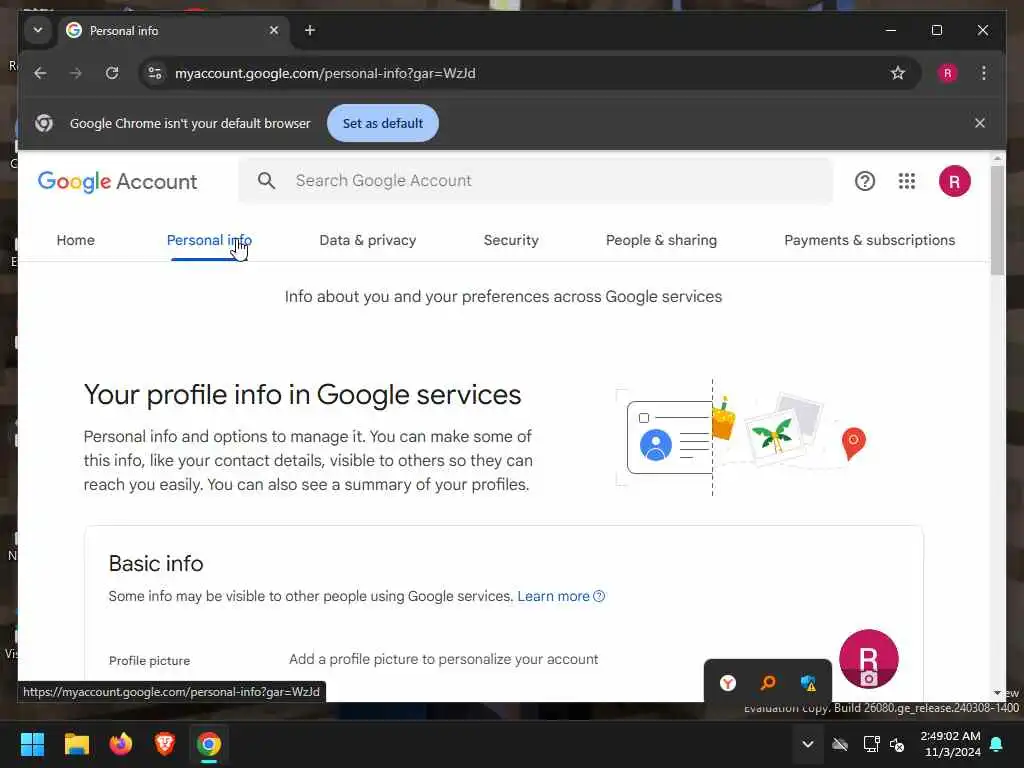Click the orange magnifier tray icon
The width and height of the screenshot is (1024, 768).
768,683
